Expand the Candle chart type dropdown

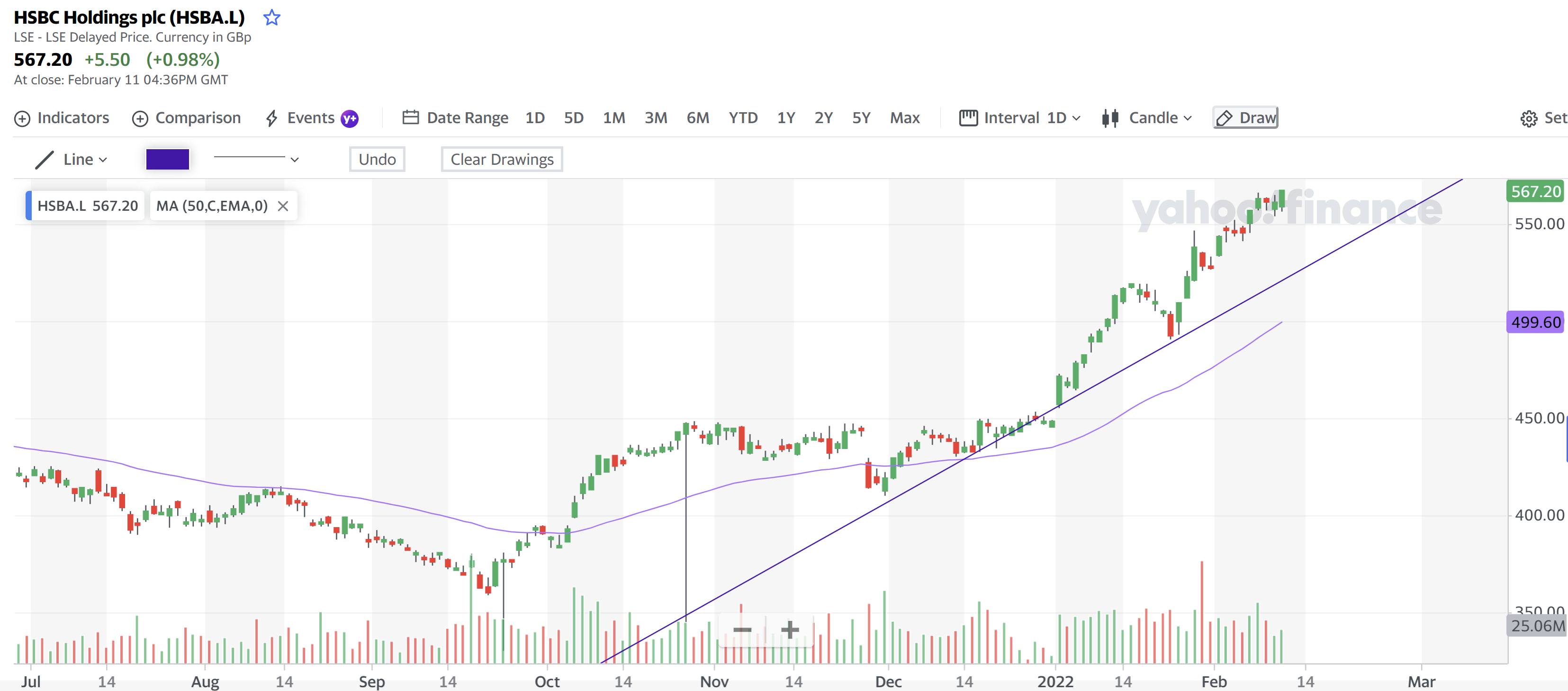click(x=1188, y=118)
